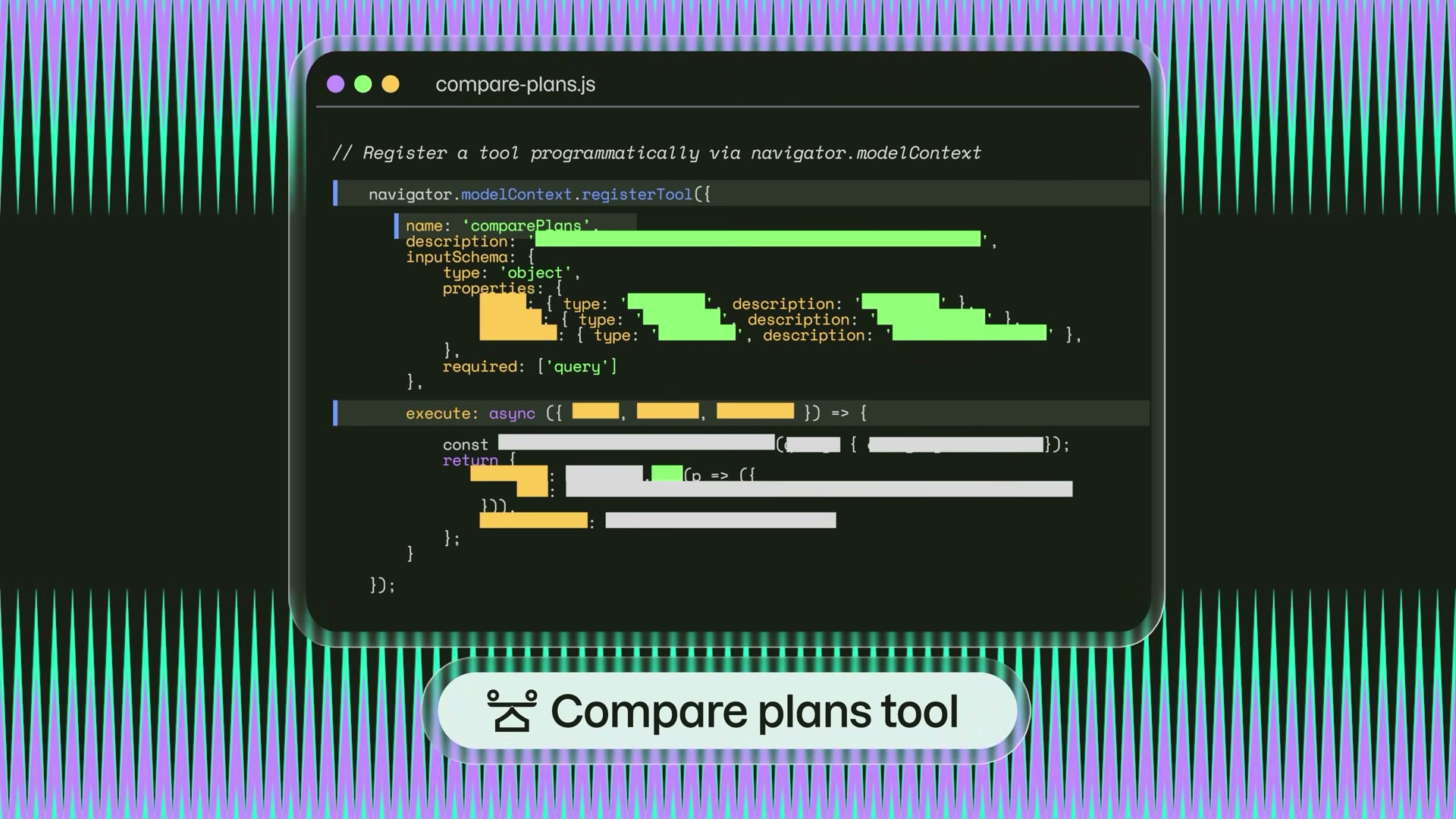Click the 'inputSchema: {' line
The height and width of the screenshot is (819, 1456).
click(x=470, y=257)
